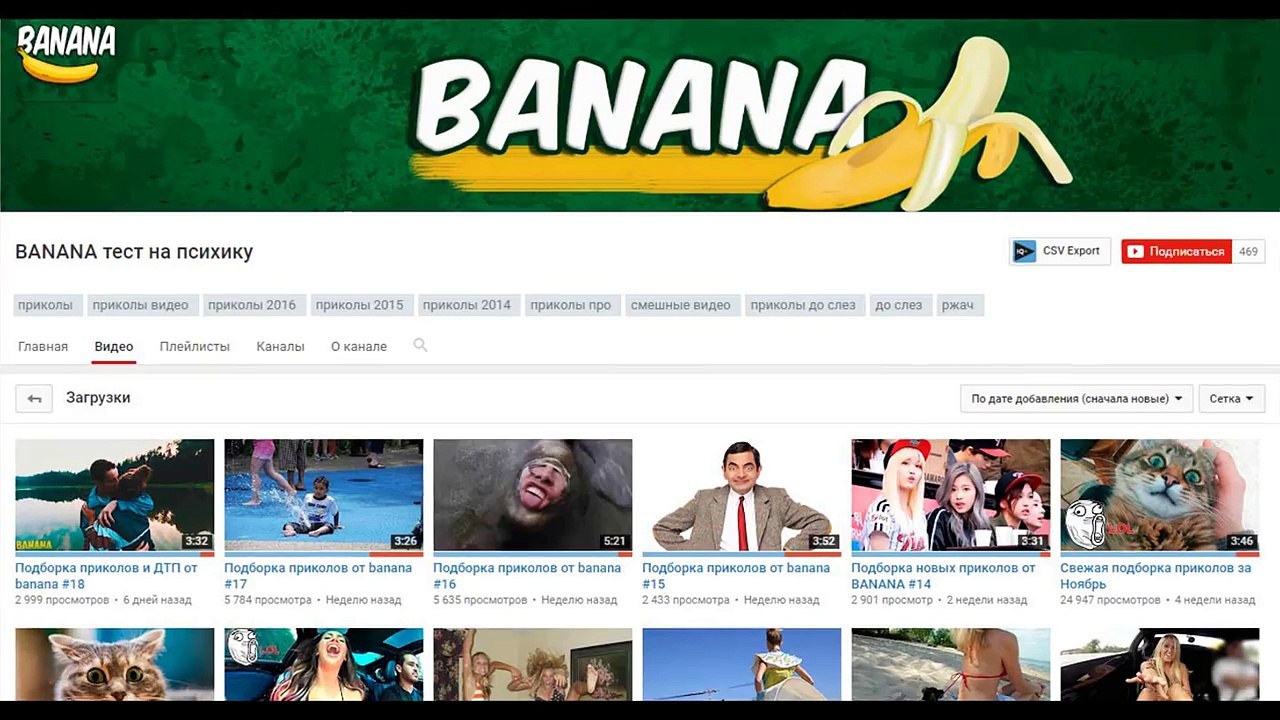The height and width of the screenshot is (720, 1280).
Task: Click the 2 999 просмотров view count
Action: coord(62,601)
